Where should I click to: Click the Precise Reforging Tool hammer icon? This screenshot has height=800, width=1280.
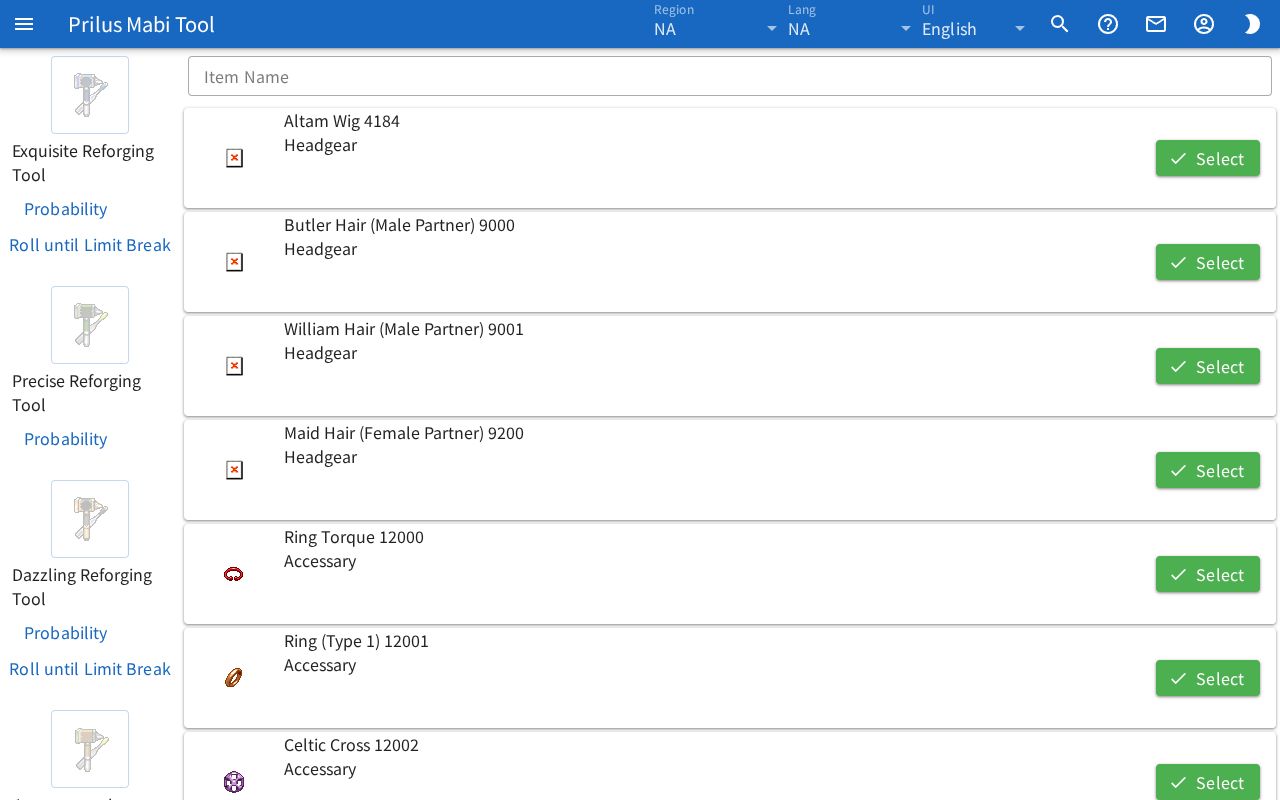(x=90, y=325)
